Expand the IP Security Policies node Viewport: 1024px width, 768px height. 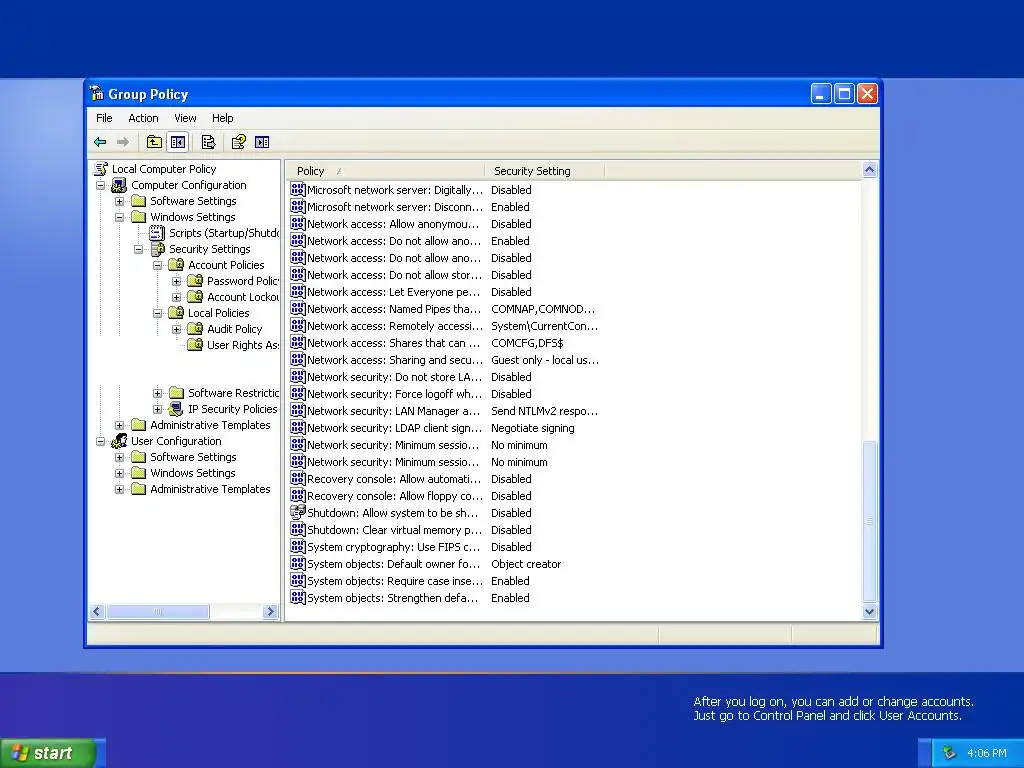coord(157,409)
